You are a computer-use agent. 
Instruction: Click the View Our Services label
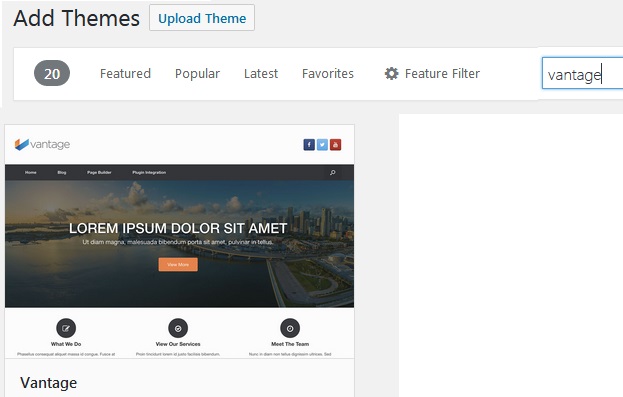click(178, 344)
